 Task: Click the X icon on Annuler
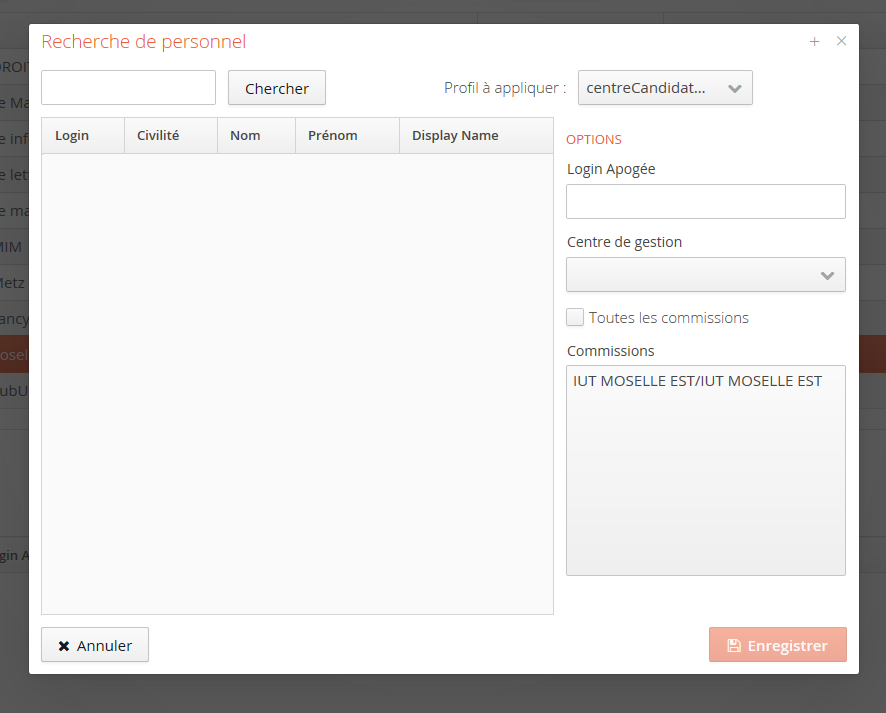(x=64, y=646)
